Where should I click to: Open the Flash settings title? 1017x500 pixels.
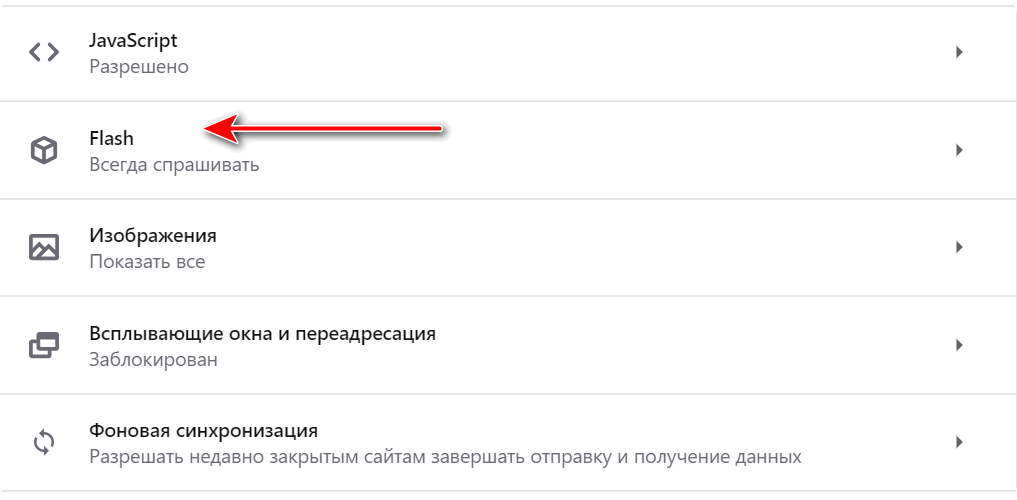[111, 139]
